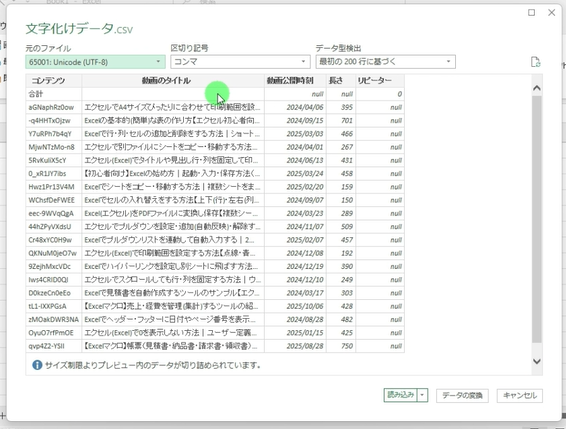The image size is (566, 429).
Task: Click the qvp4Z2-YSII cell
Action: click(x=54, y=346)
